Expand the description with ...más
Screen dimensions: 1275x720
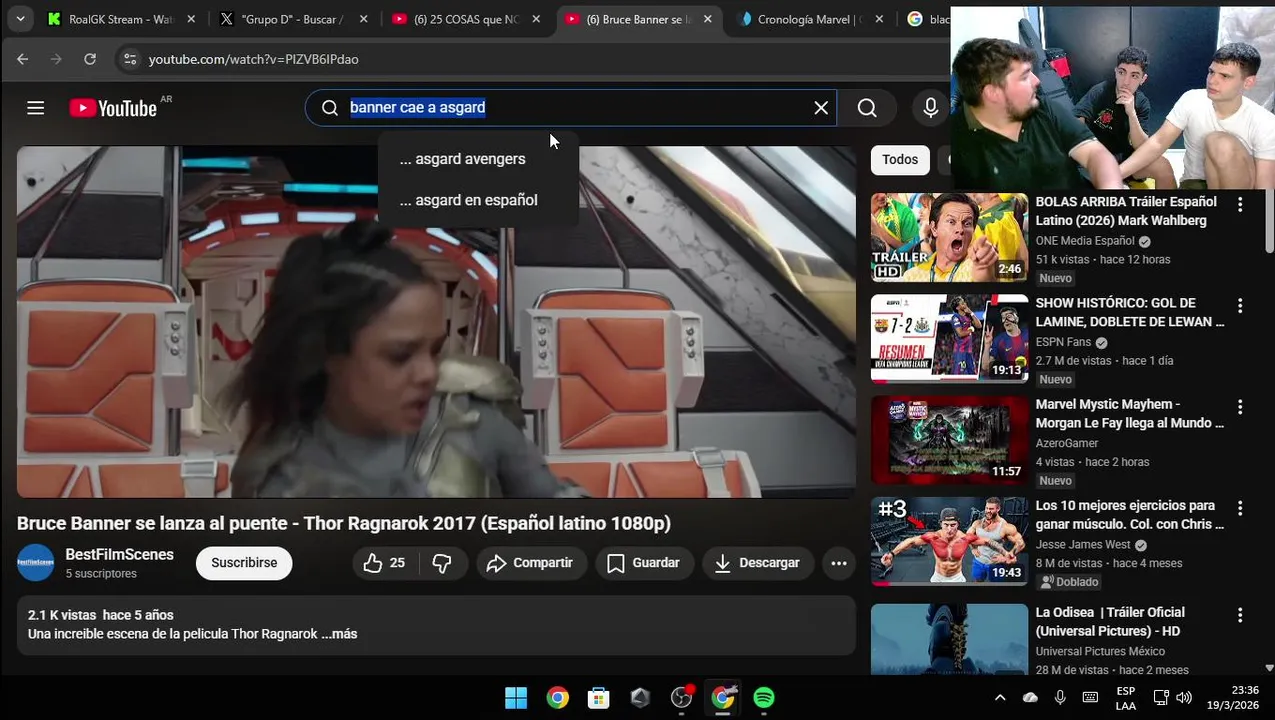(339, 634)
